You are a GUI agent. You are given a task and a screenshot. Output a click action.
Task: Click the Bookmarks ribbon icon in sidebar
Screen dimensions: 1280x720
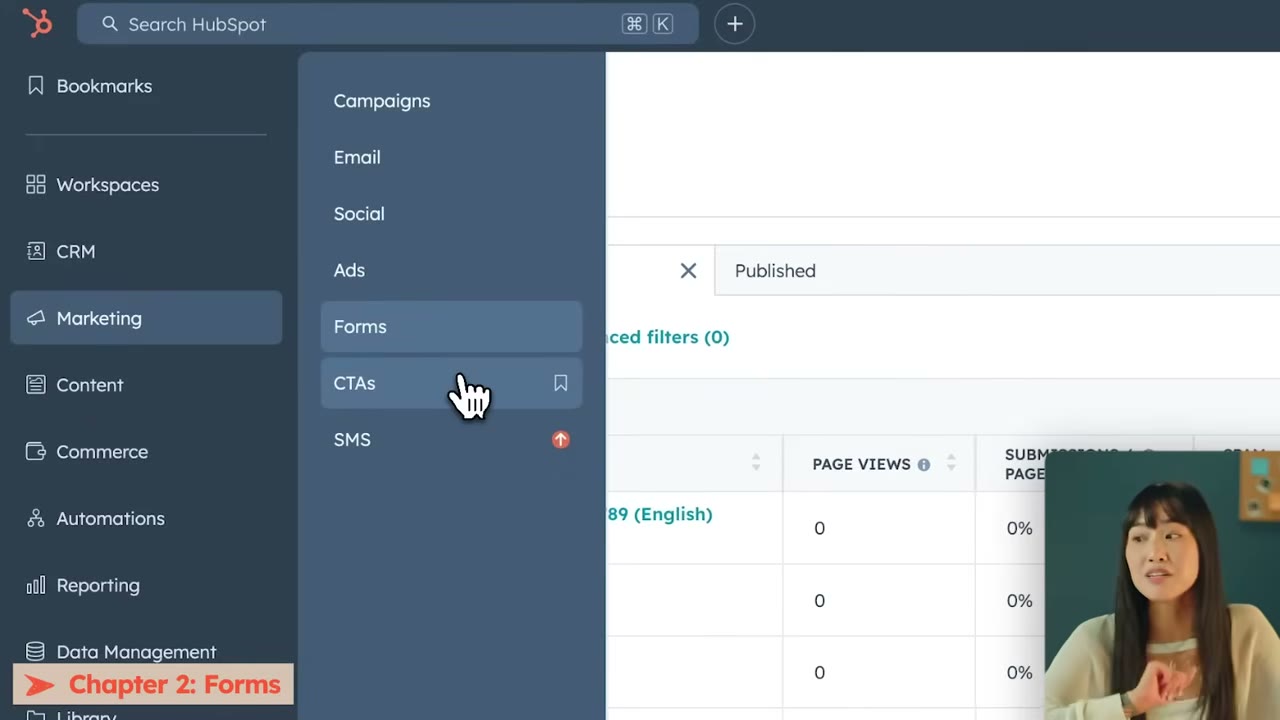[36, 86]
